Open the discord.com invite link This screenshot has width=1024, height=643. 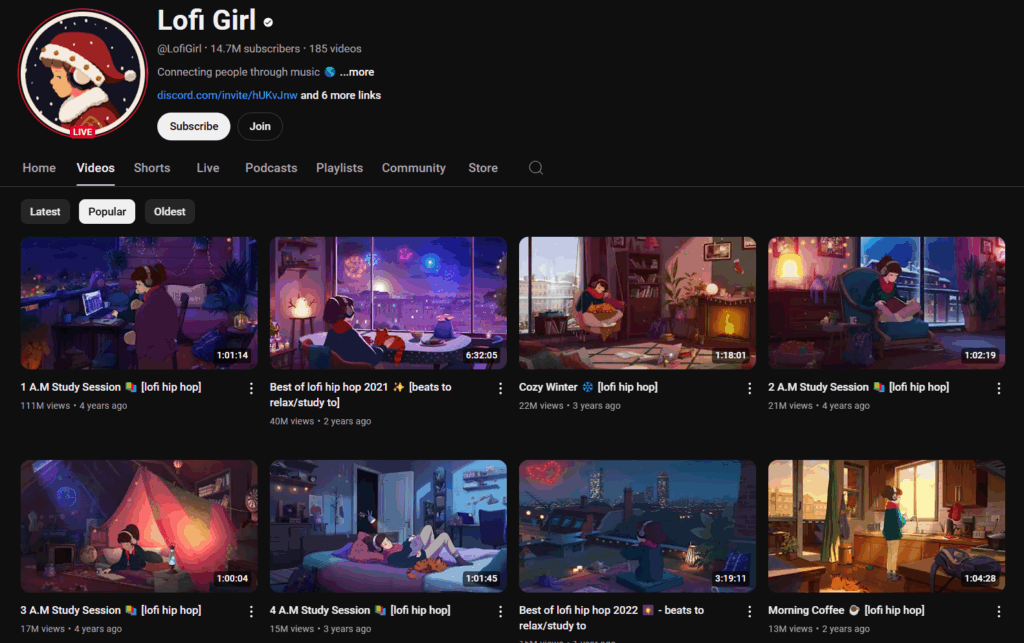(227, 96)
